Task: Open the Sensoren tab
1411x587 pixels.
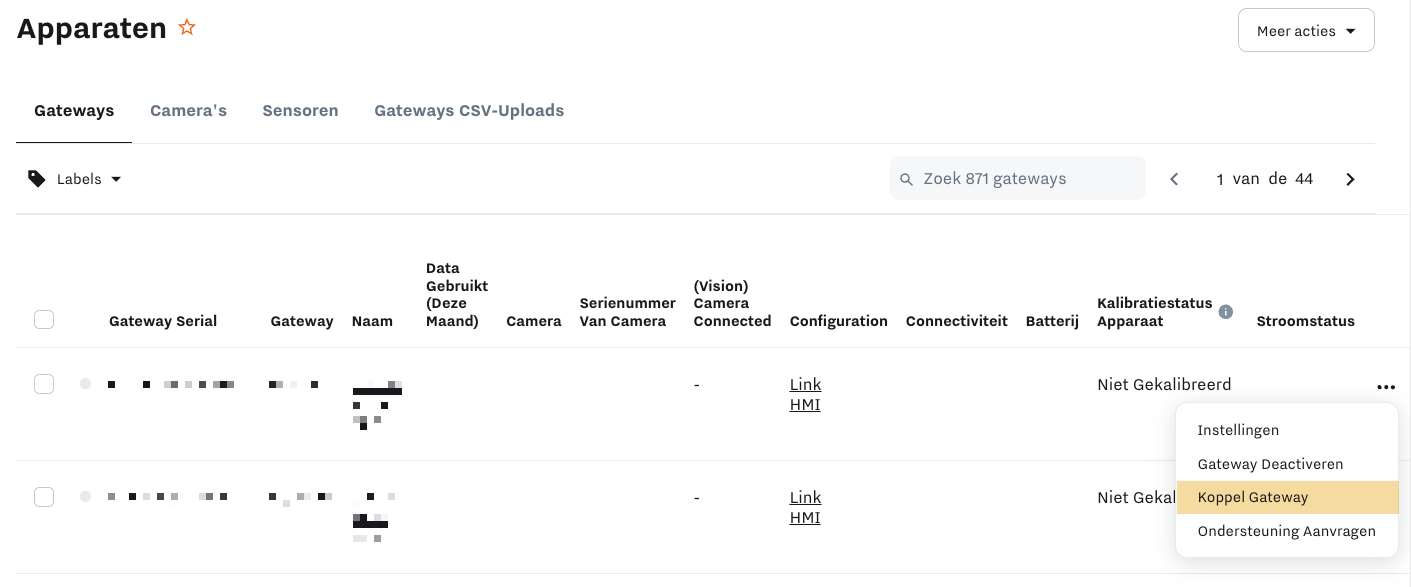Action: click(x=300, y=111)
